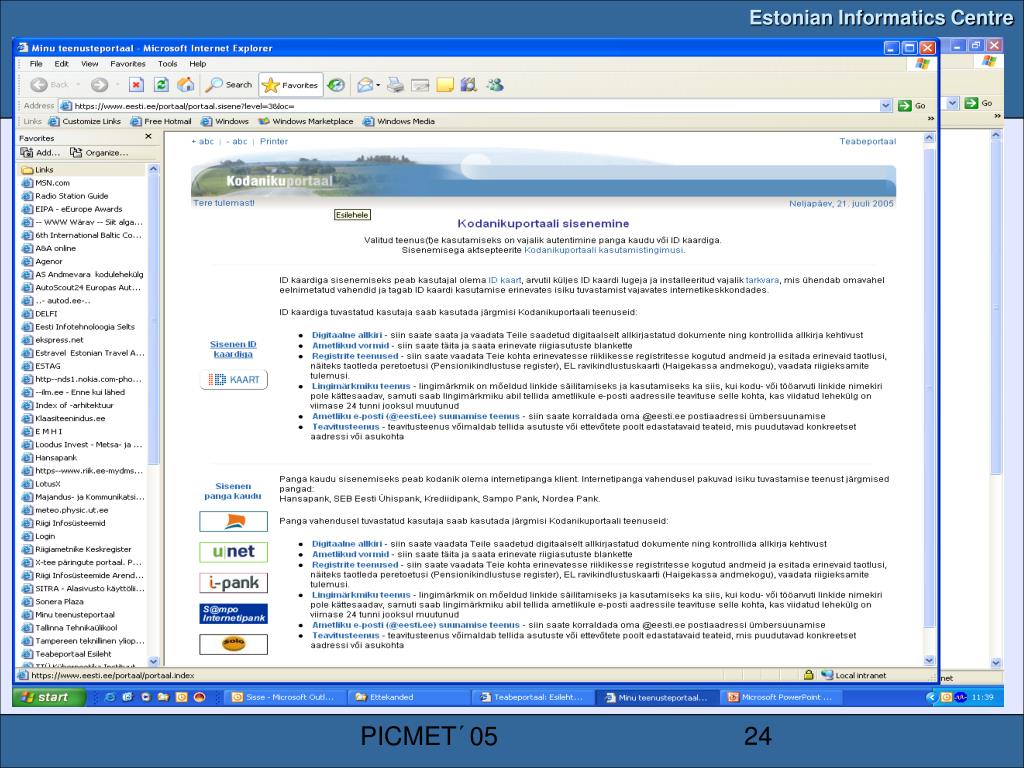Viewport: 1024px width, 768px height.
Task: Click the Printer link on page
Action: pos(274,141)
